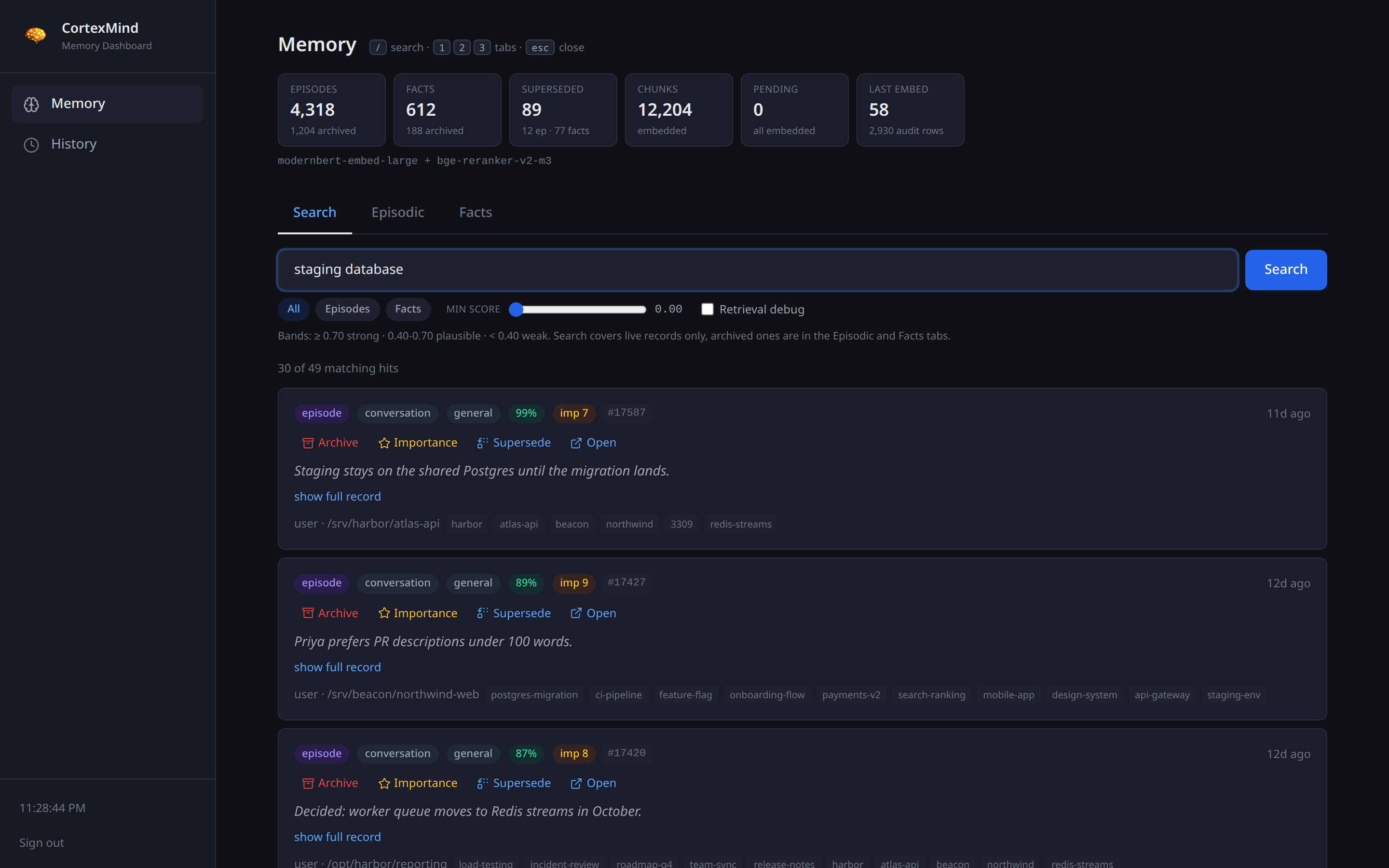
Task: Archive the Priya PR descriptions episode
Action: (x=330, y=613)
